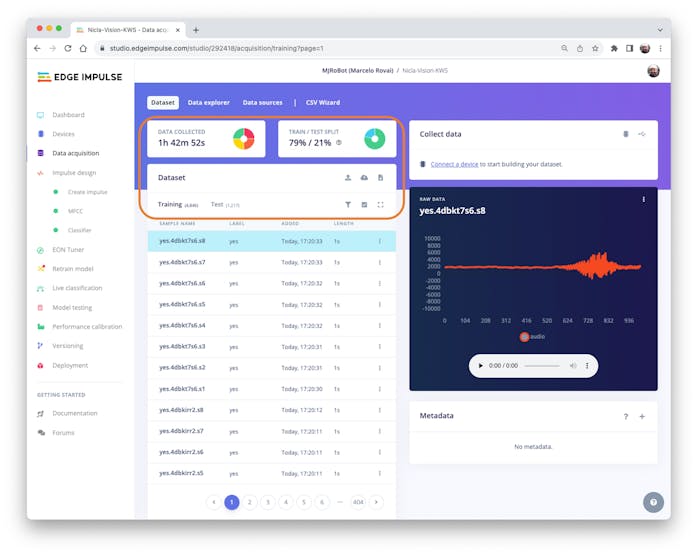Go to Classifier block
Image resolution: width=698 pixels, height=555 pixels.
[x=79, y=230]
